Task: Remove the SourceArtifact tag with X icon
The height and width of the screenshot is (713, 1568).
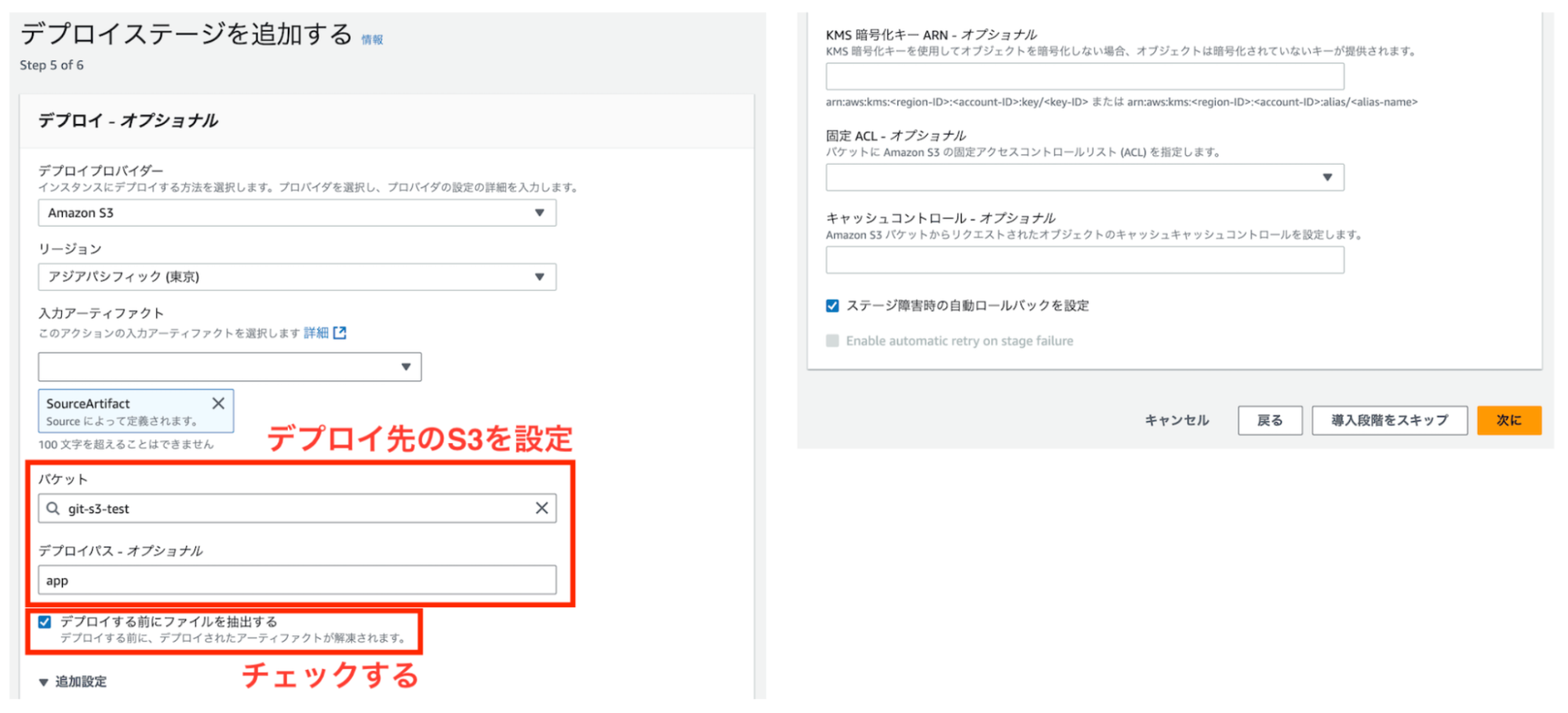Action: (x=218, y=403)
